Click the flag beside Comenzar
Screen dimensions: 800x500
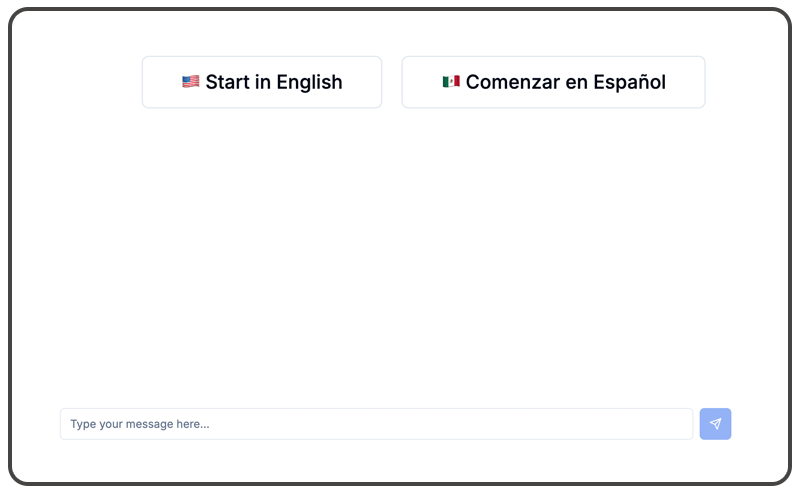click(x=451, y=82)
